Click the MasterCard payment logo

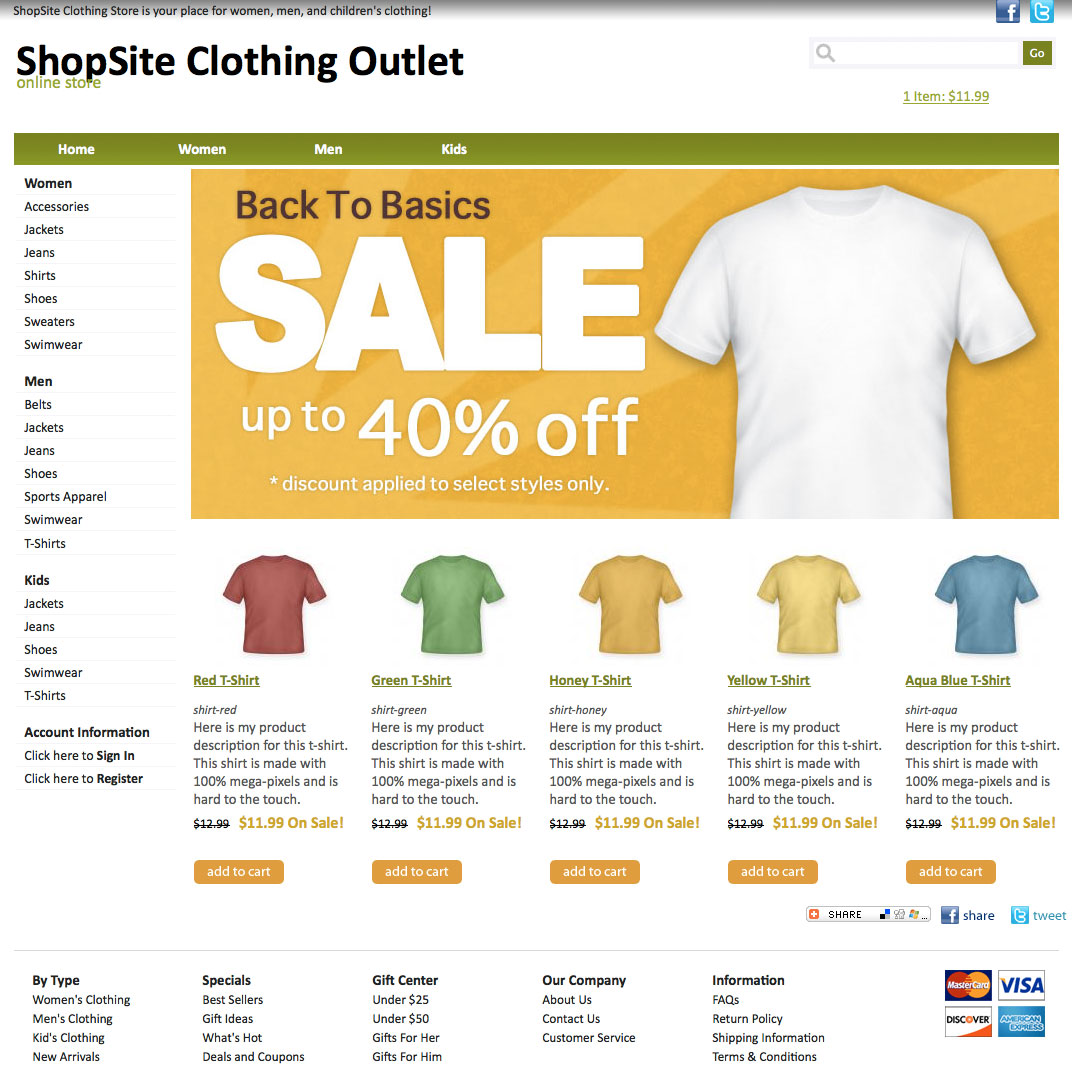pos(968,985)
